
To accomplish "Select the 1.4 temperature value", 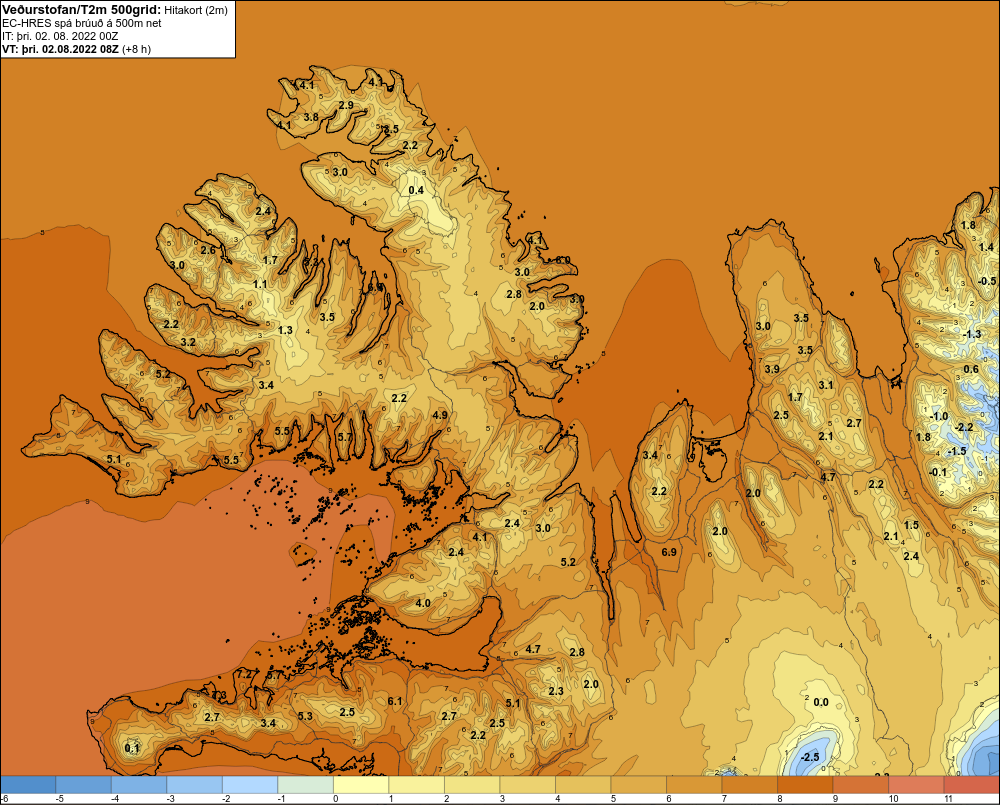I will pyautogui.click(x=986, y=247).
